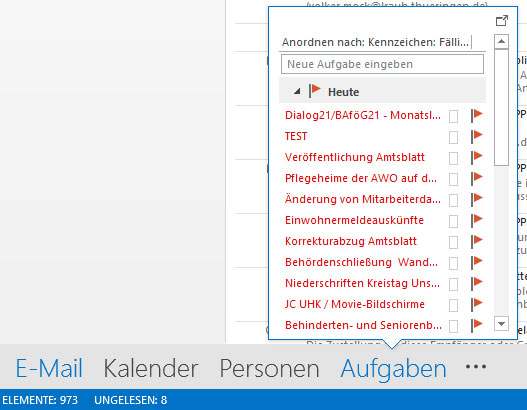Select the Behördenschließung Wand... task
Screen dimensions: 527x410
click(x=361, y=262)
